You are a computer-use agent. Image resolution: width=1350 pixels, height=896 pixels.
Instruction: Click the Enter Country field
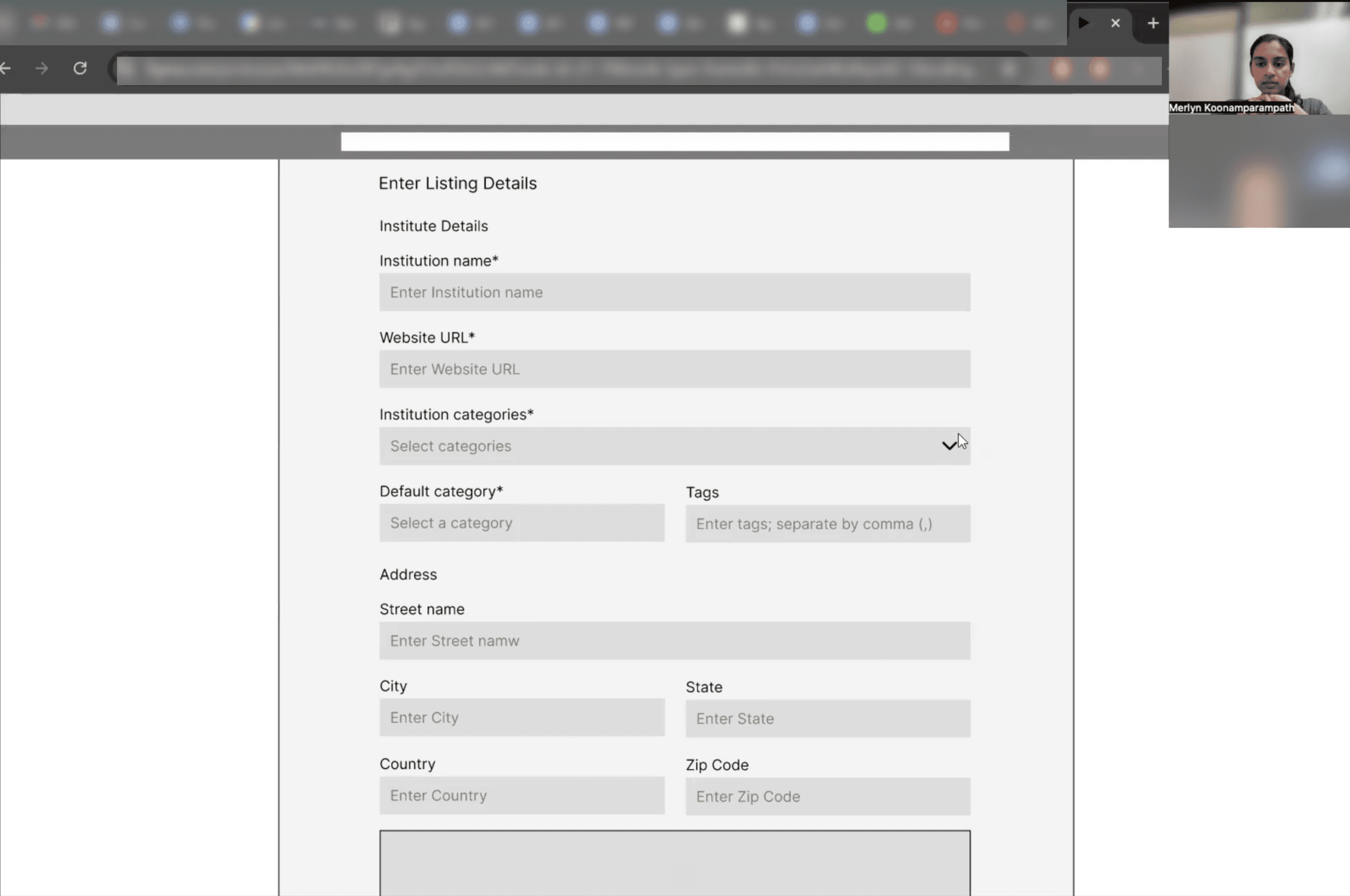(521, 795)
